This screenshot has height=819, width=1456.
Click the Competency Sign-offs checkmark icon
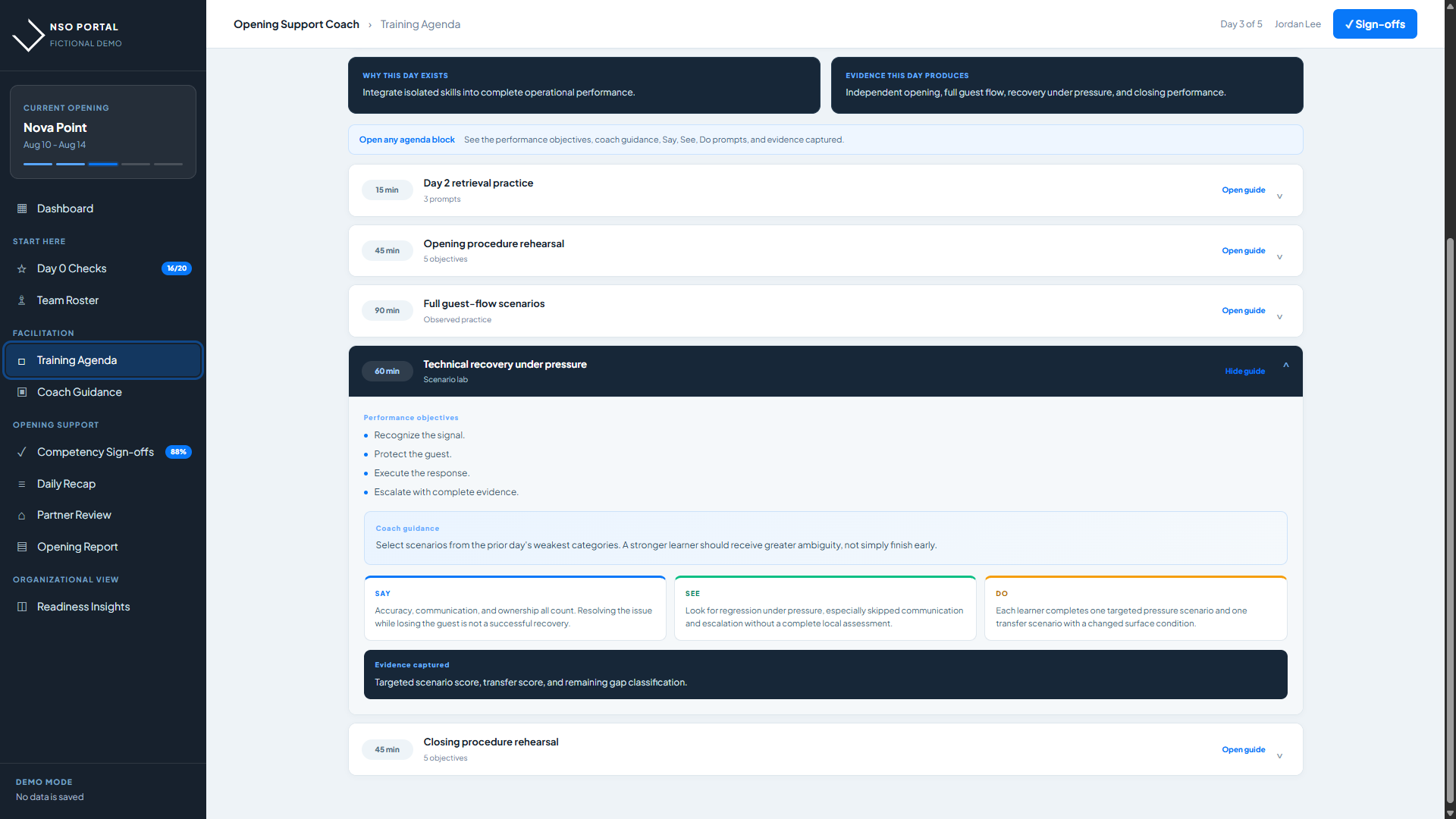tap(22, 452)
